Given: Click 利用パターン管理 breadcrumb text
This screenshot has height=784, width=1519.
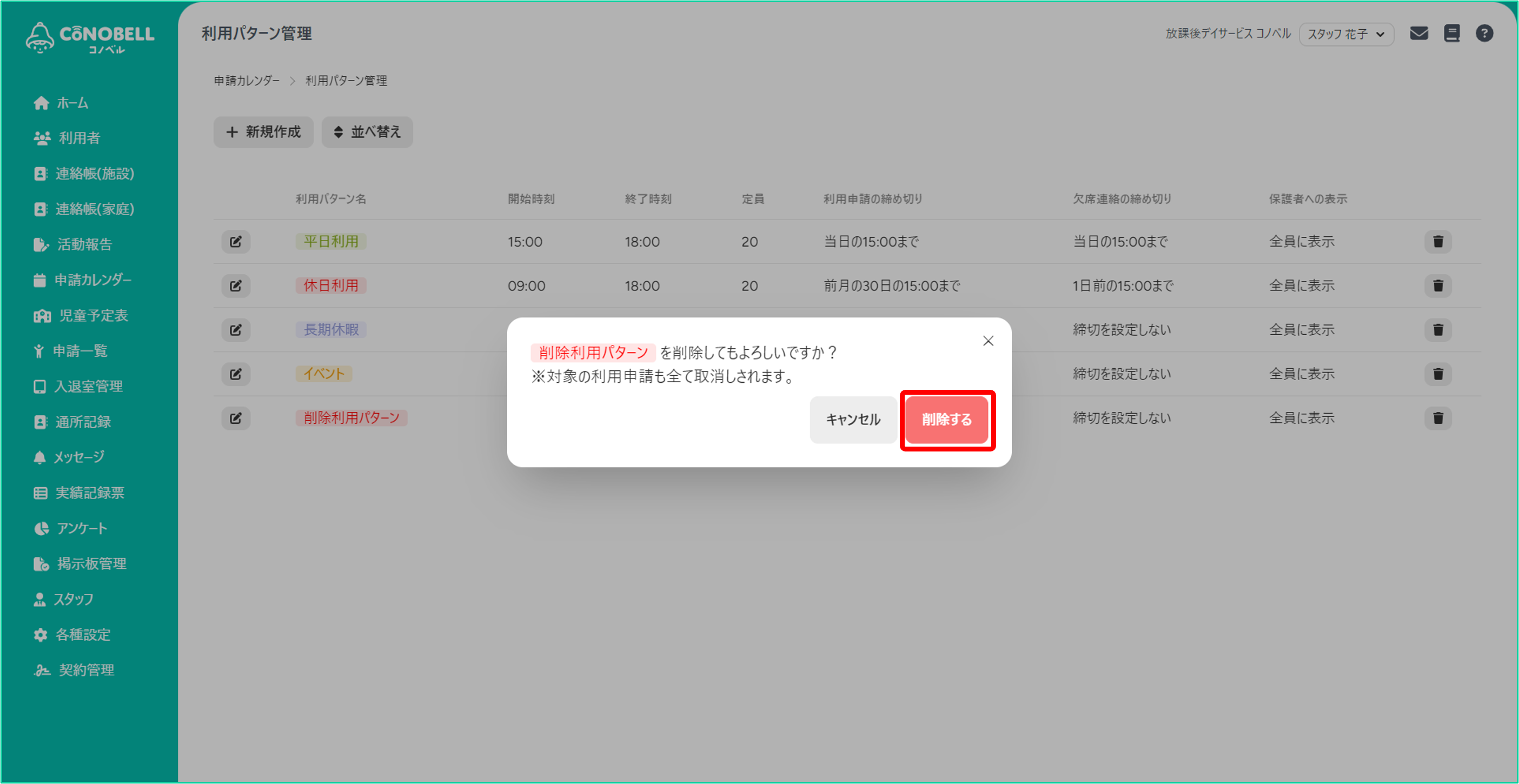Looking at the screenshot, I should point(346,81).
